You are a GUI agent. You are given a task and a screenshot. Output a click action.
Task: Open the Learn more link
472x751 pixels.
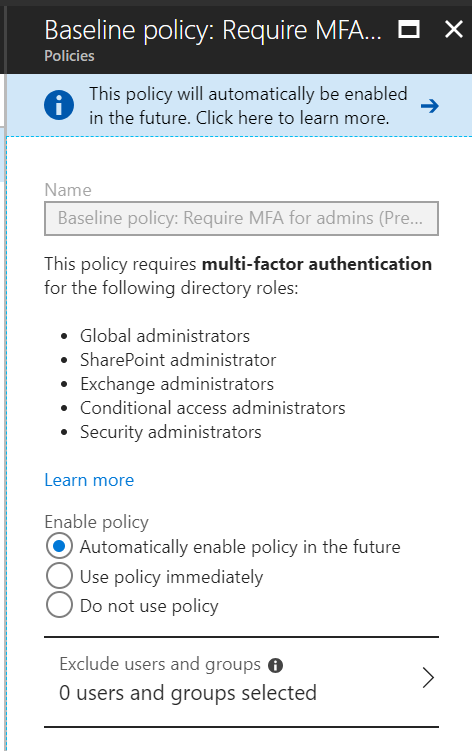click(89, 480)
